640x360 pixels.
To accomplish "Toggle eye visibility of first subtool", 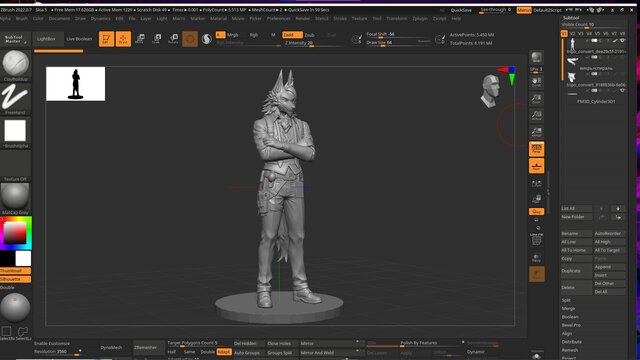I will point(622,41).
